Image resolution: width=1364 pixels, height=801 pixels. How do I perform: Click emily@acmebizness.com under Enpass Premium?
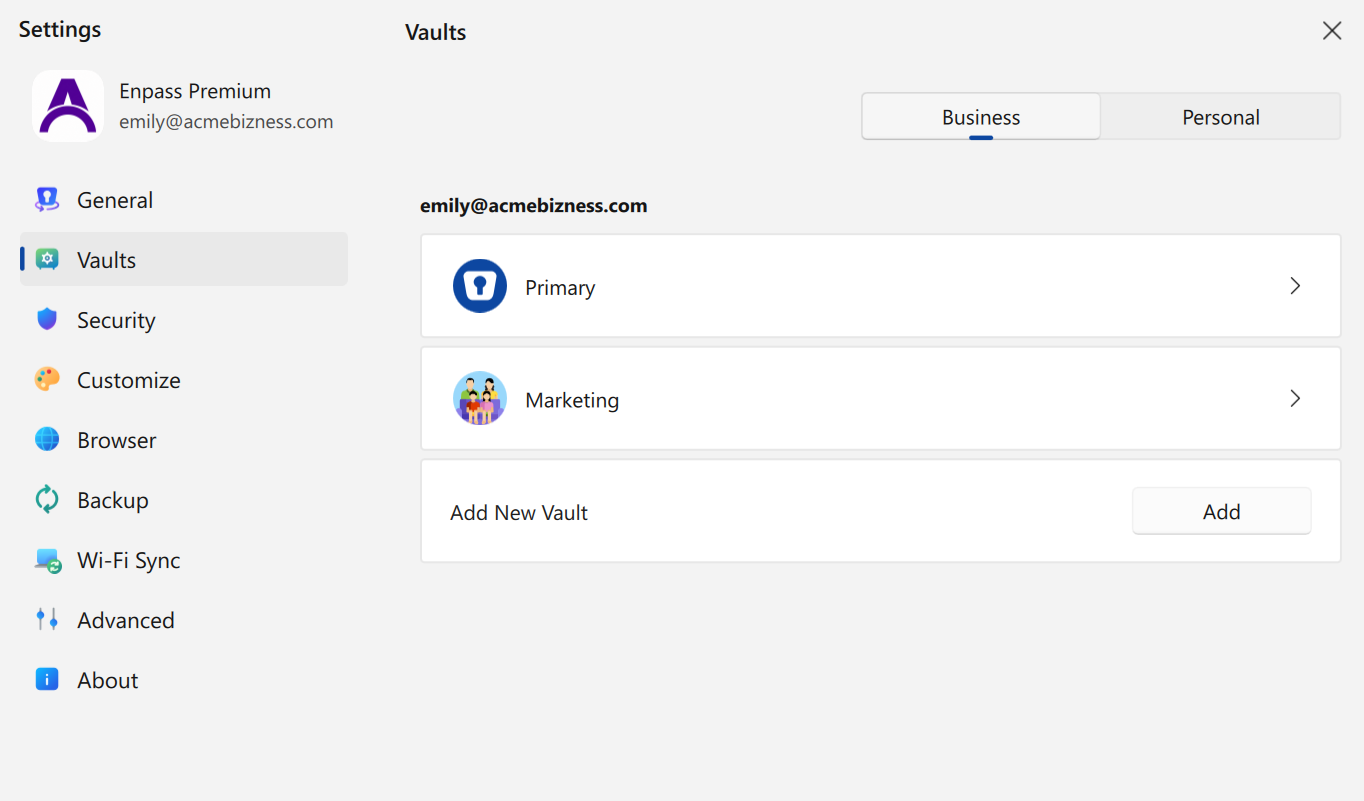coord(226,122)
